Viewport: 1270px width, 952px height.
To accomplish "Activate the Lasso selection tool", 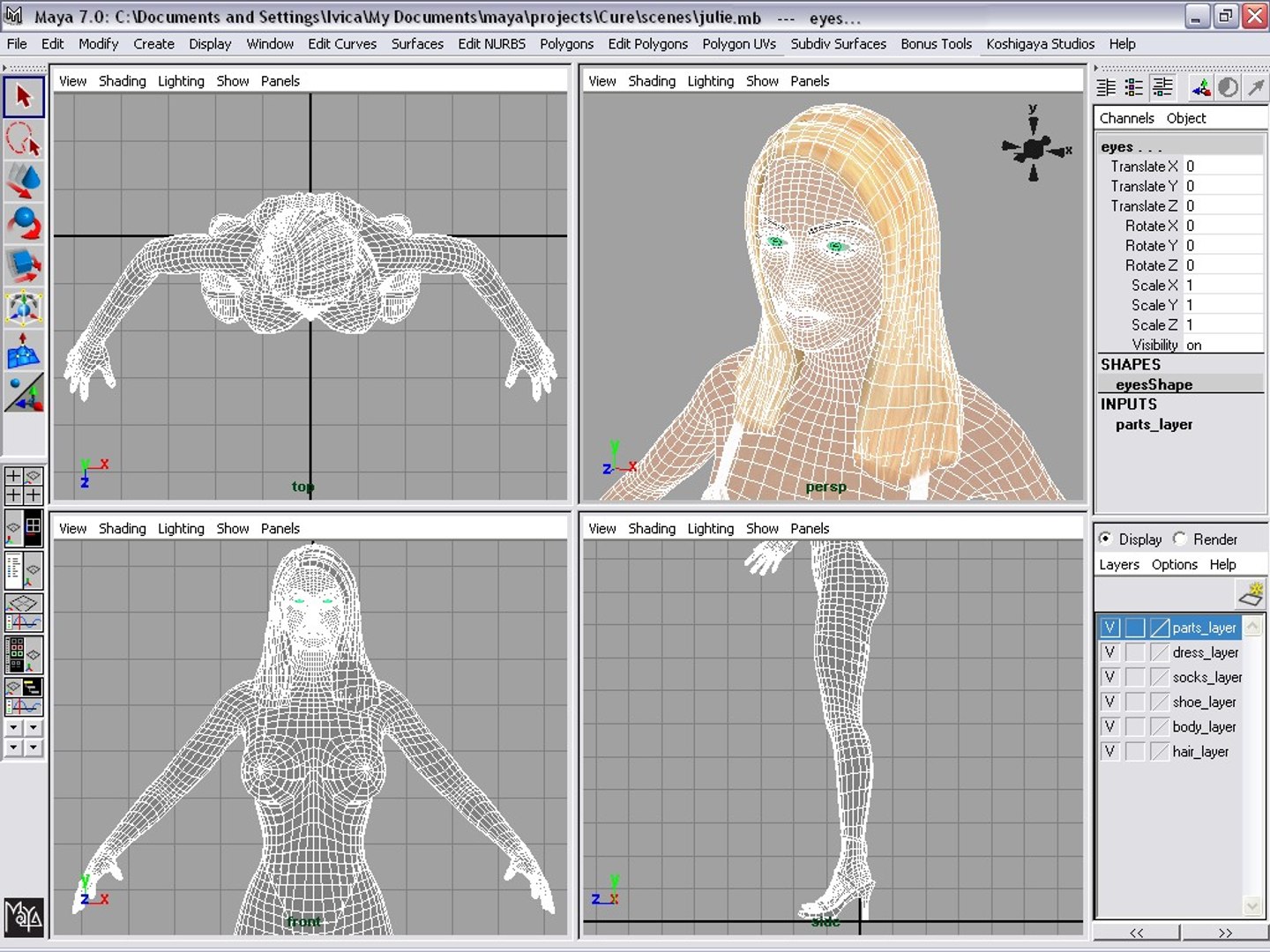I will [24, 139].
